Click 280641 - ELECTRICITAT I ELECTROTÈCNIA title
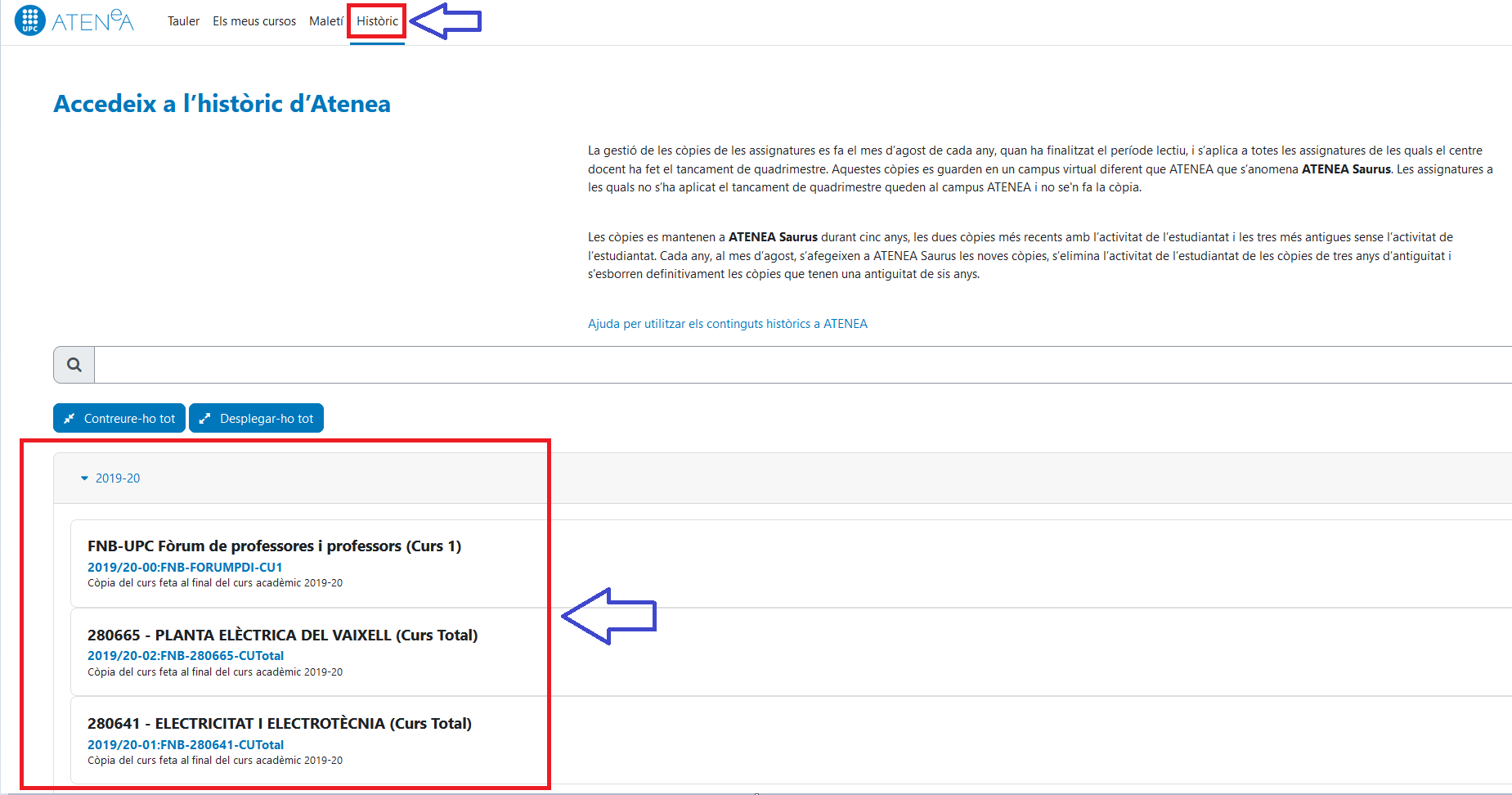 pos(280,724)
